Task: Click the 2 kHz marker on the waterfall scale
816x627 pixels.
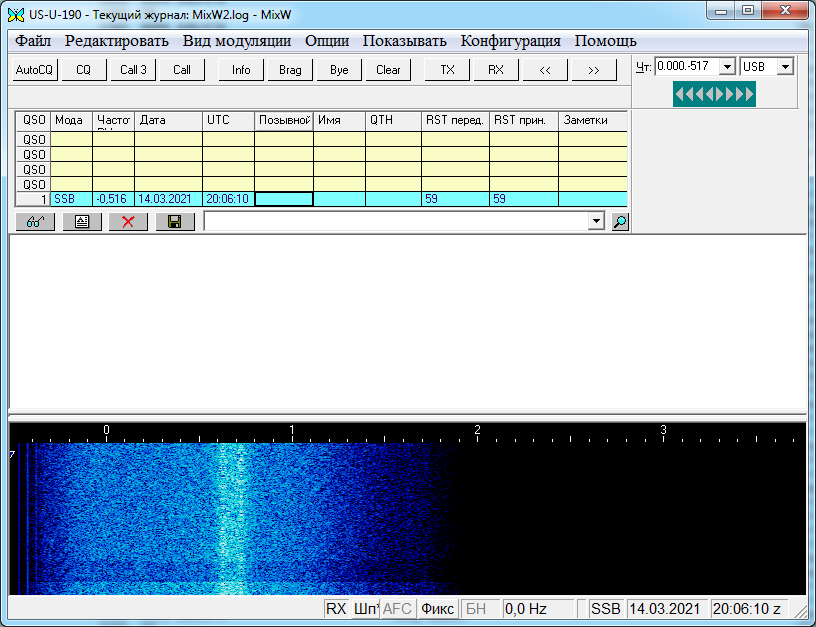Action: tap(477, 430)
